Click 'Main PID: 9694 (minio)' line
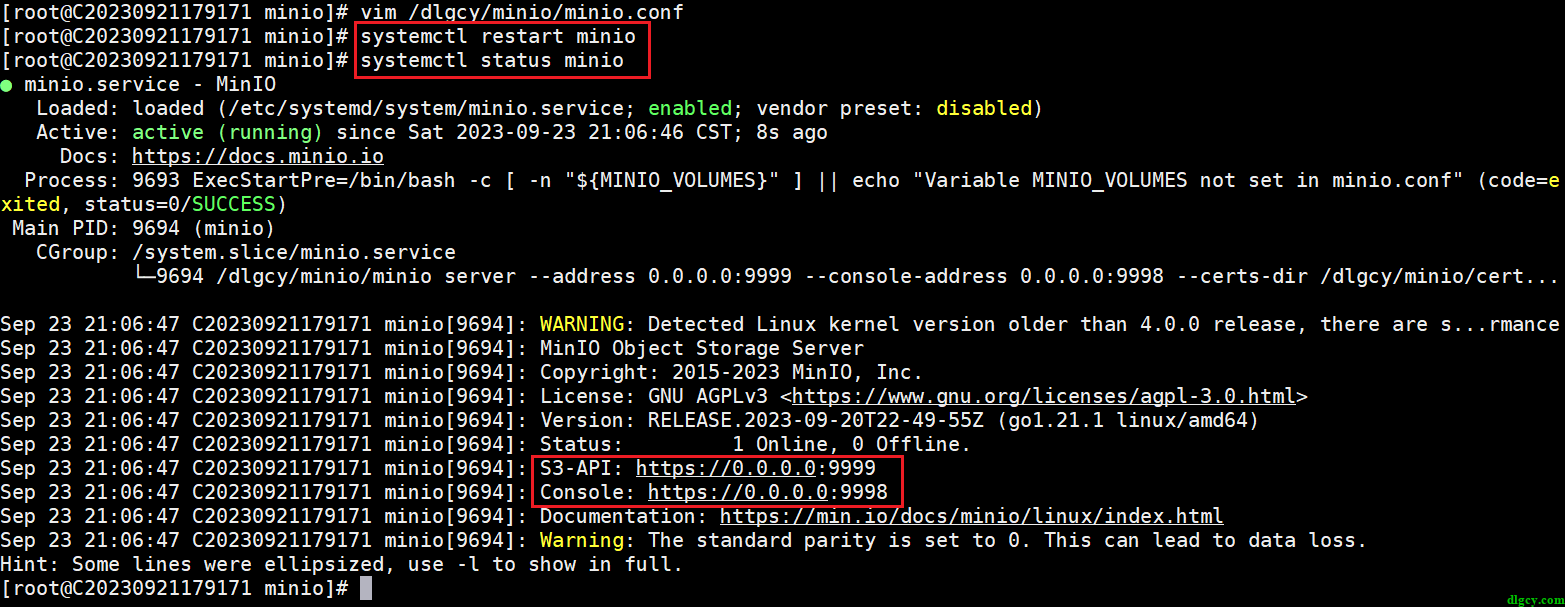1565x607 pixels. click(x=144, y=228)
